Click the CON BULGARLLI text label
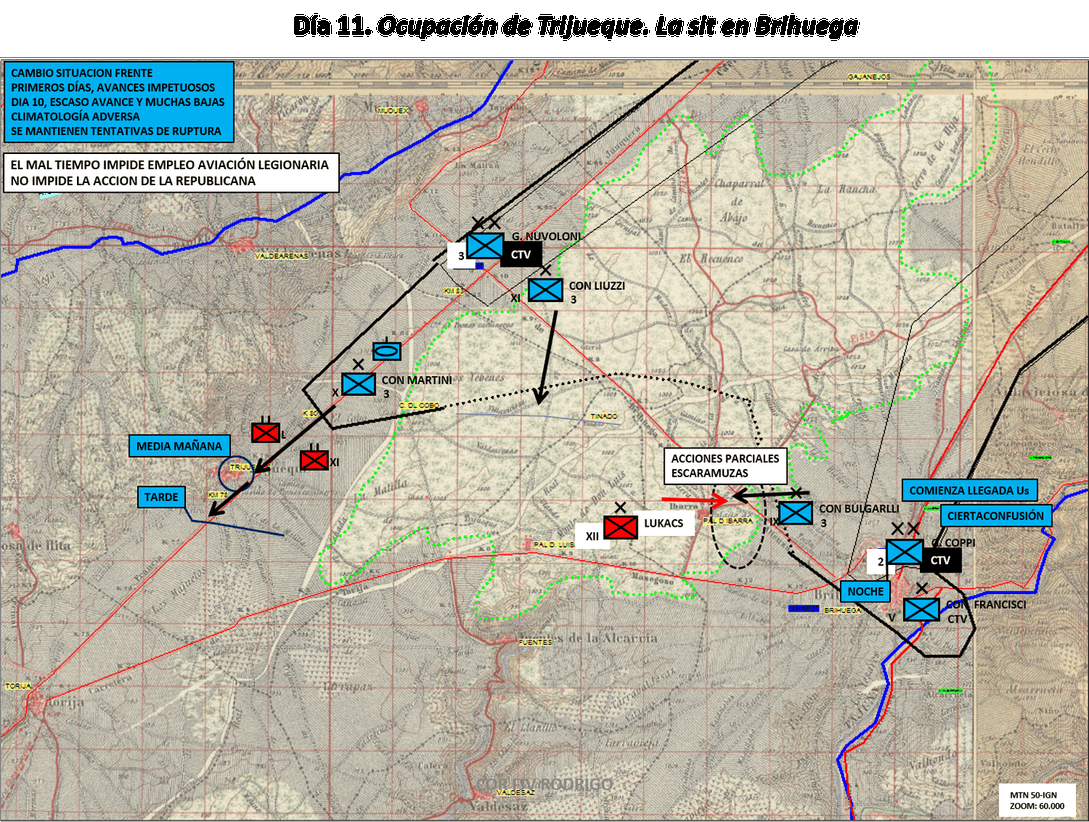 (x=859, y=508)
